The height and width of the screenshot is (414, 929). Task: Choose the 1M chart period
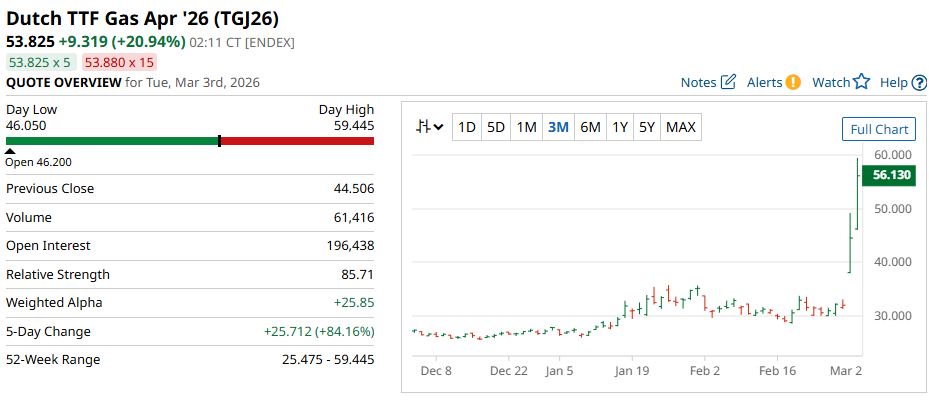(527, 127)
